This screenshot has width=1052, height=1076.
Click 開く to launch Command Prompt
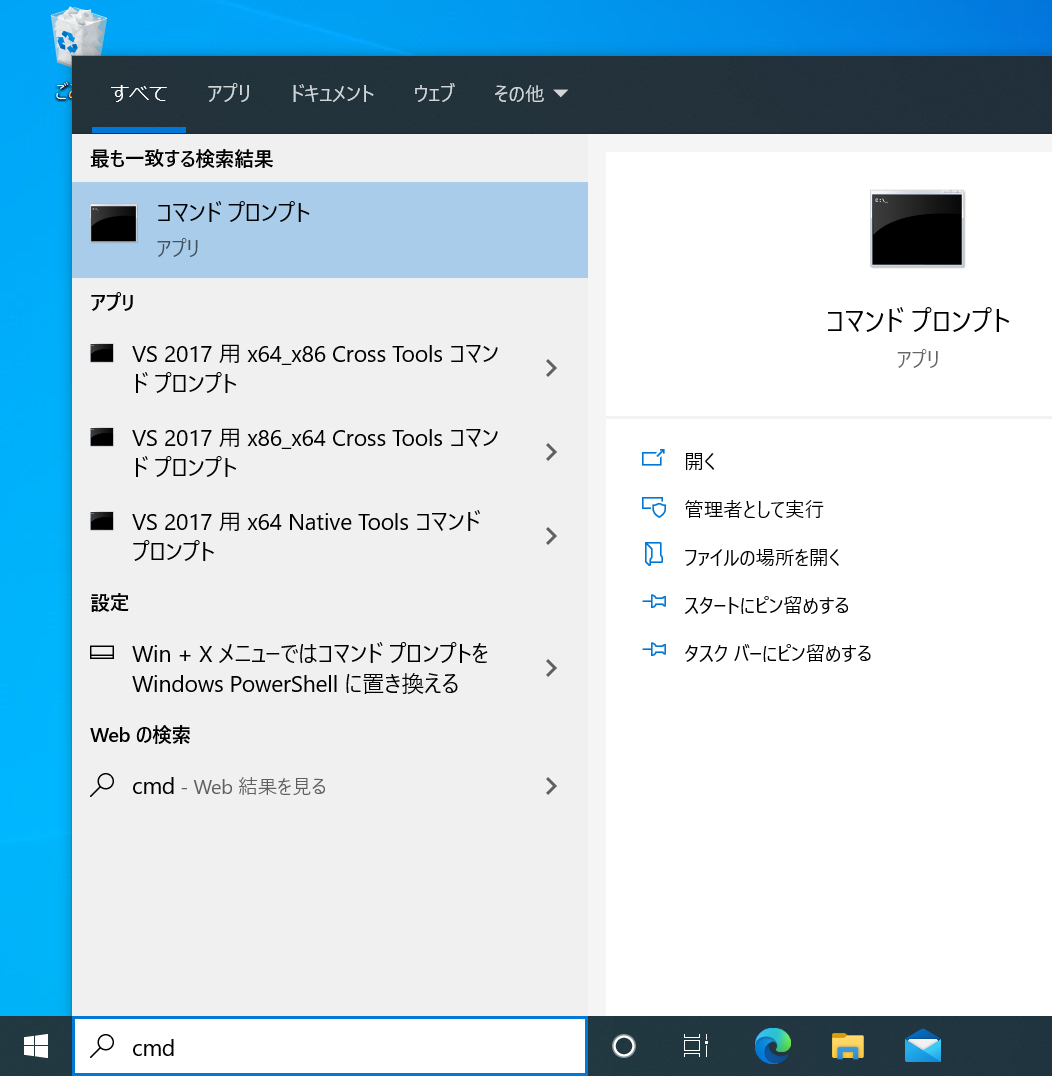pos(700,461)
